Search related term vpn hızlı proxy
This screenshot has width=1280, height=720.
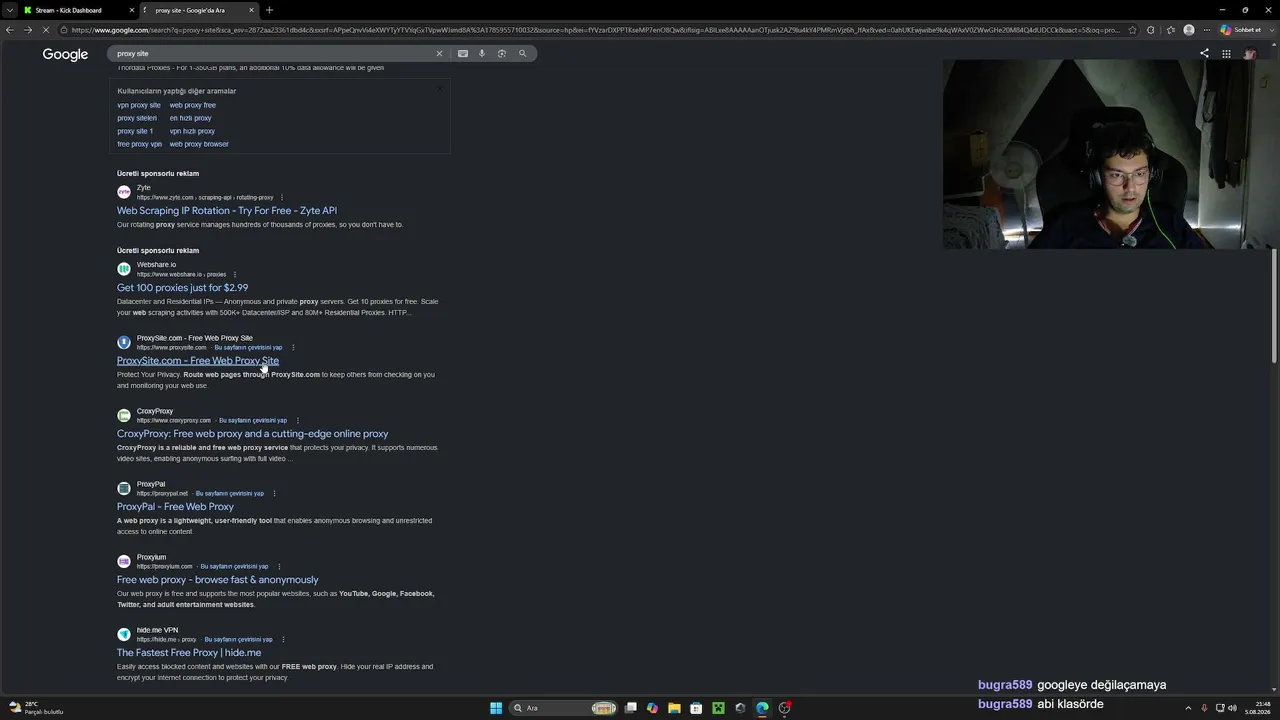click(192, 131)
